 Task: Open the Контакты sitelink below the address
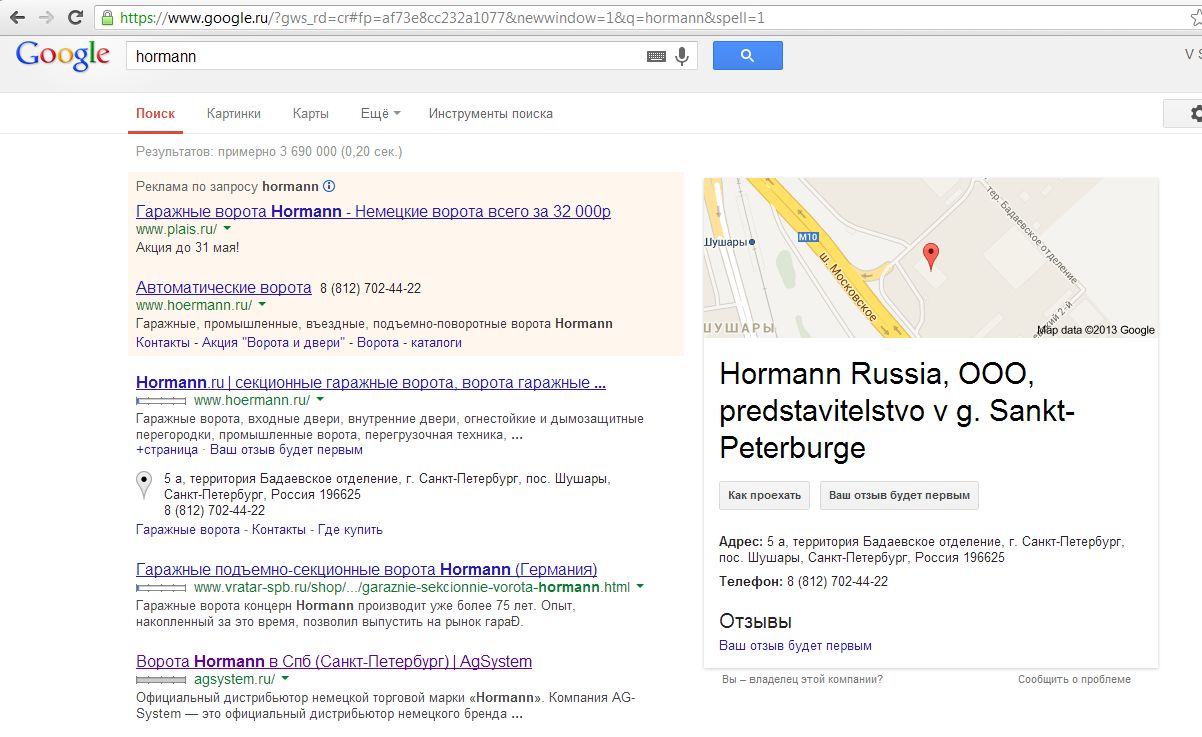(x=279, y=529)
